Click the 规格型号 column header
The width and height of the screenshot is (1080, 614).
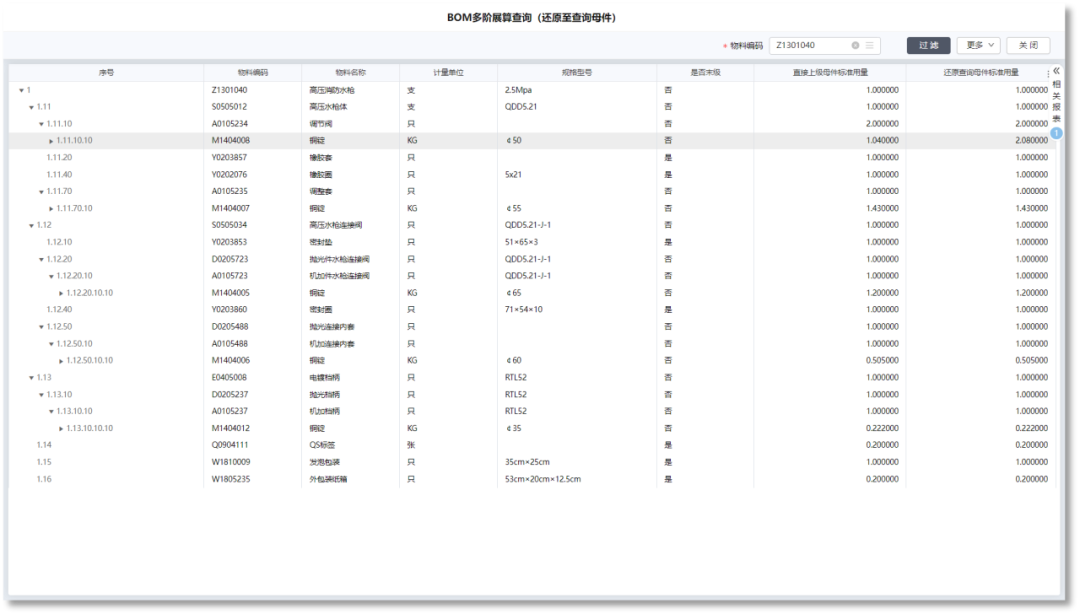pos(577,72)
